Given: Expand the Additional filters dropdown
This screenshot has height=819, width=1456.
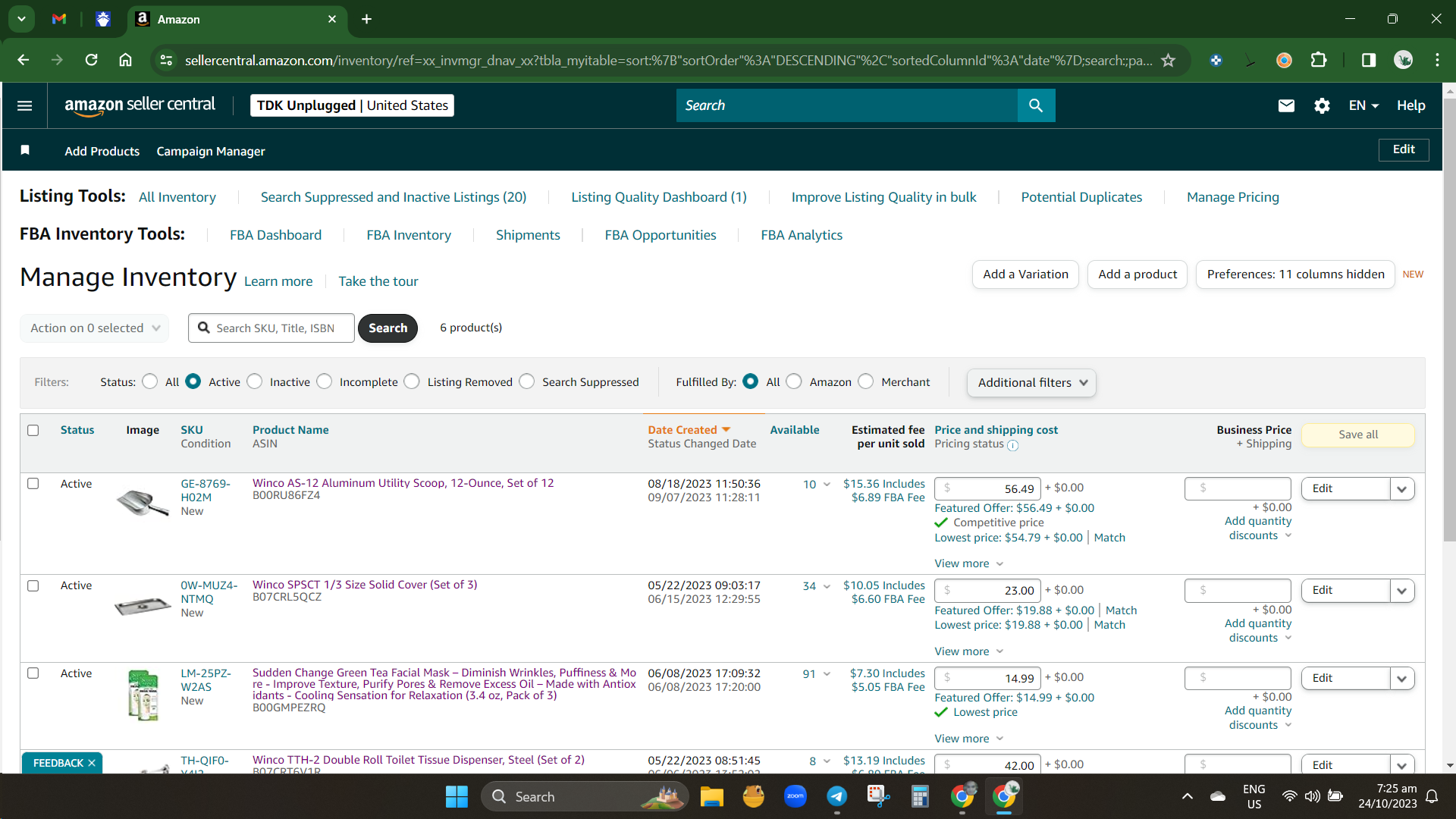Looking at the screenshot, I should pos(1031,382).
